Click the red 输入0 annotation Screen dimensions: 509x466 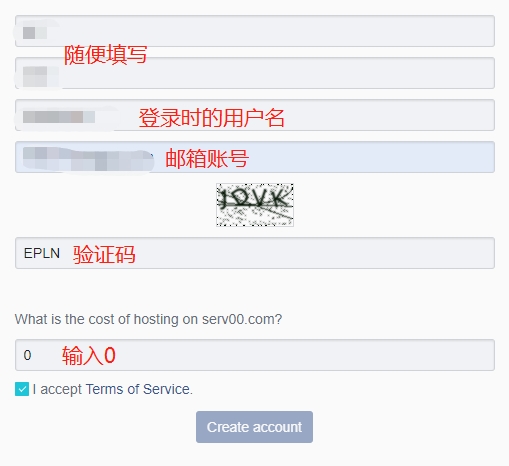(x=89, y=355)
